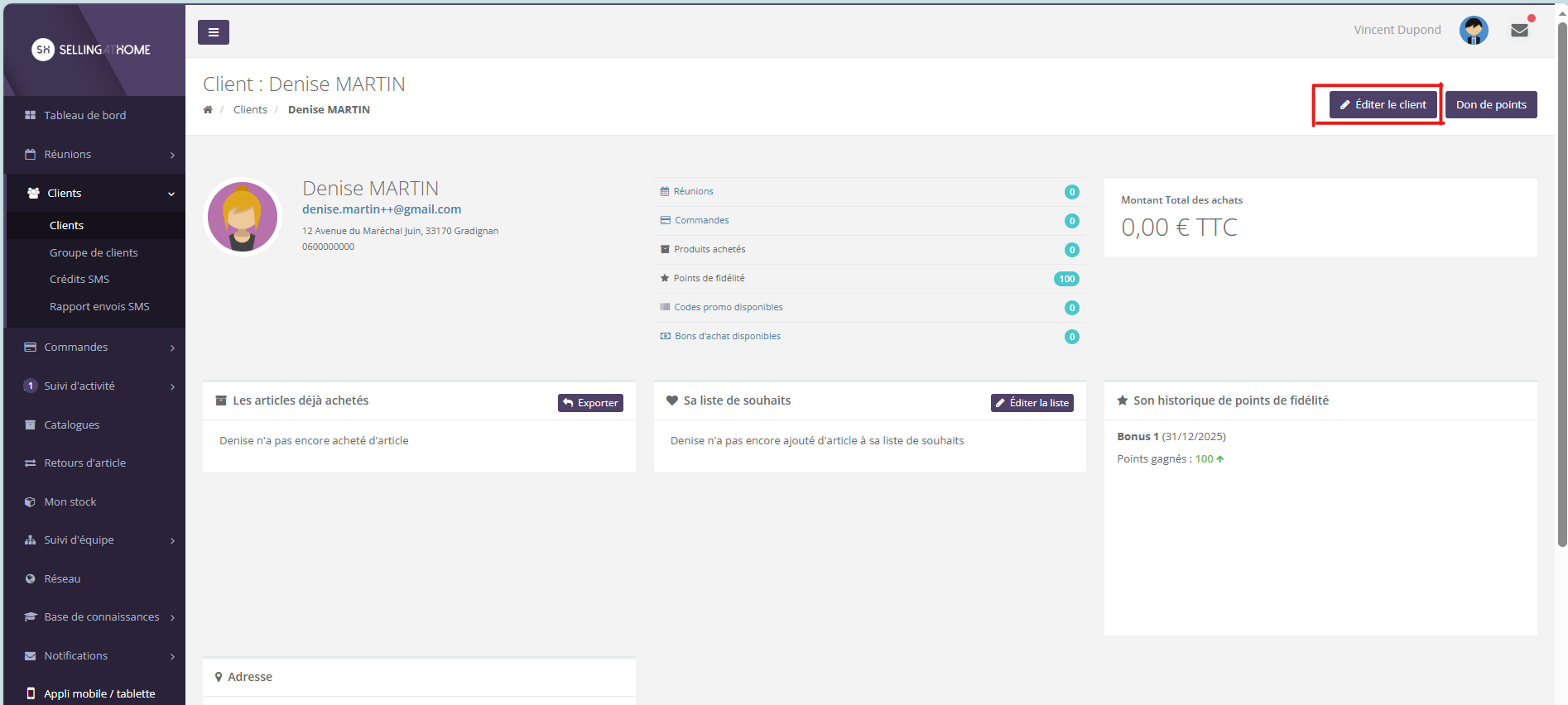This screenshot has height=705, width=1568.
Task: Open Mon stock from the sidebar
Action: [70, 501]
